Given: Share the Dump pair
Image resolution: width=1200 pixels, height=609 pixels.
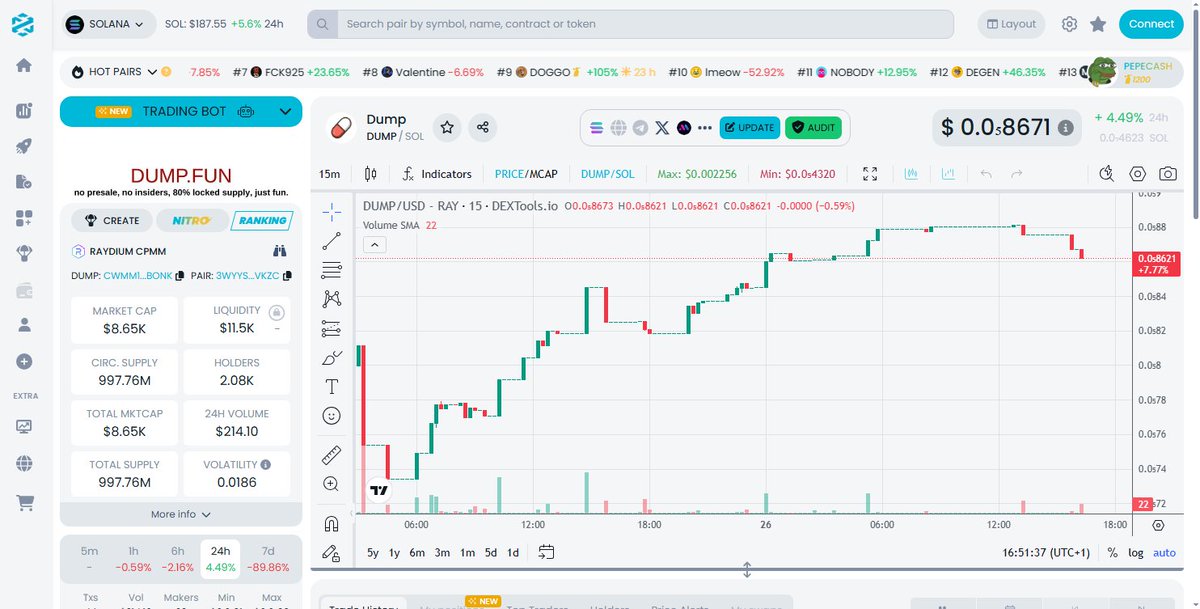Looking at the screenshot, I should tap(483, 127).
